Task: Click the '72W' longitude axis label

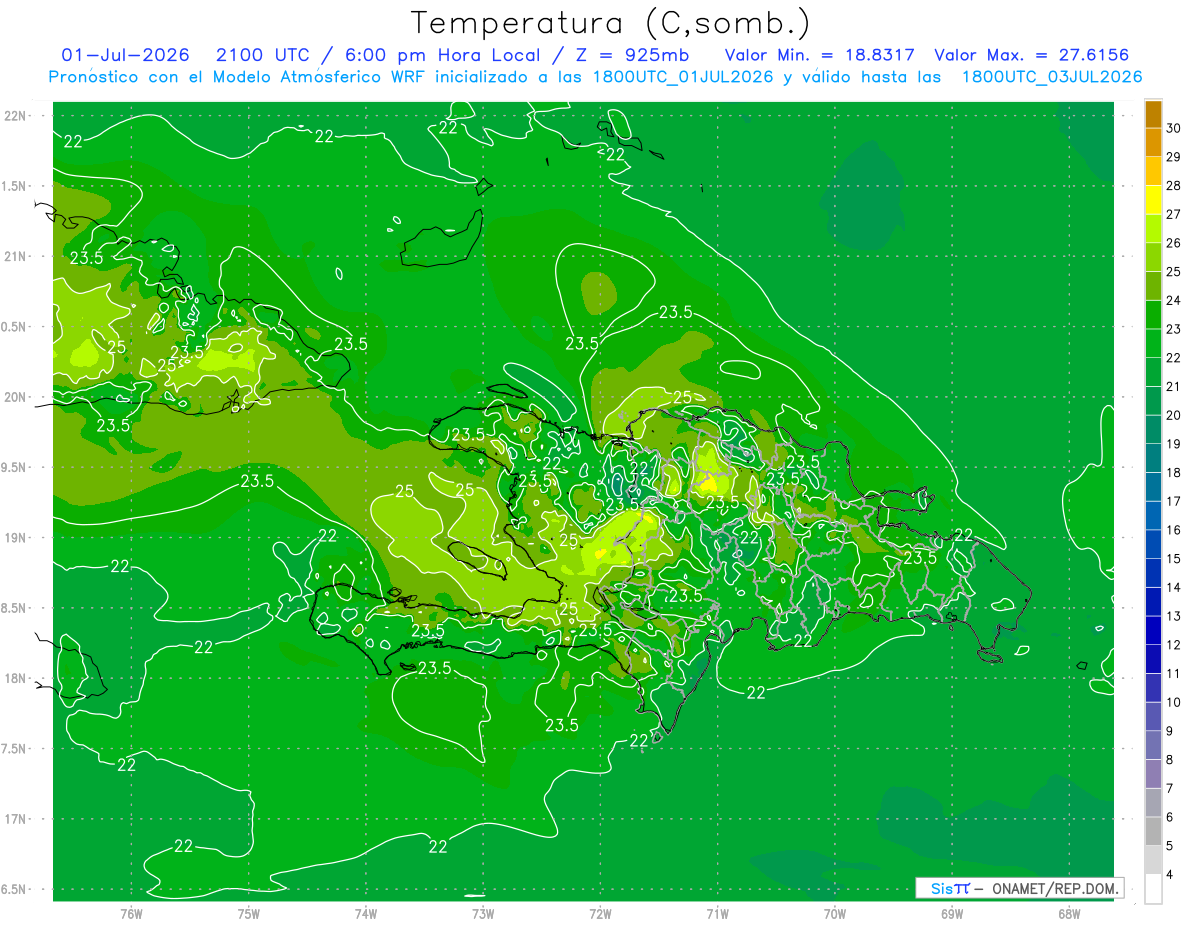Action: point(600,914)
